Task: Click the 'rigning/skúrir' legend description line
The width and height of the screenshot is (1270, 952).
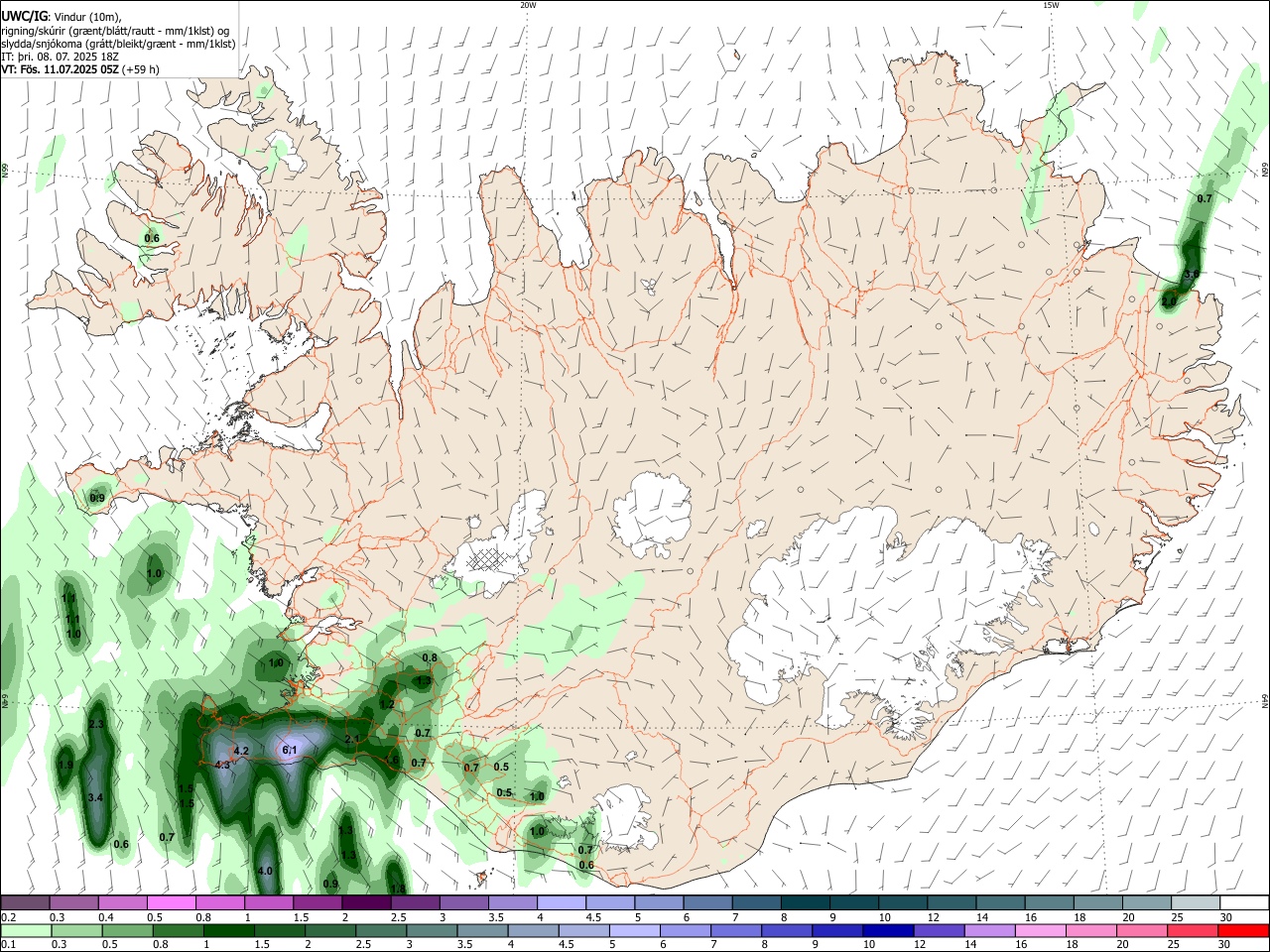Action: (117, 31)
